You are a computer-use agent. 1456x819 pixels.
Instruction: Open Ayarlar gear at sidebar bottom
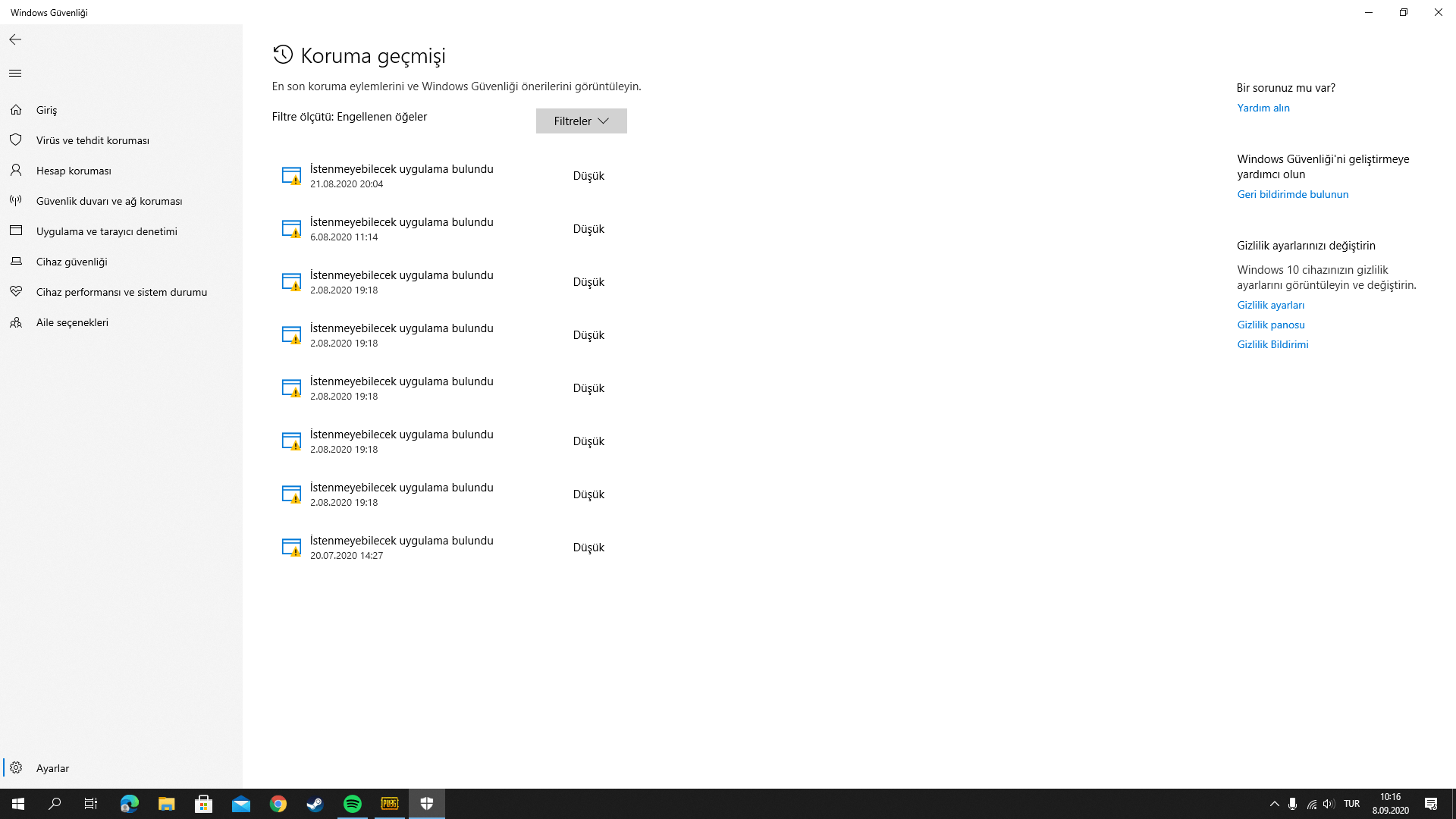[16, 768]
